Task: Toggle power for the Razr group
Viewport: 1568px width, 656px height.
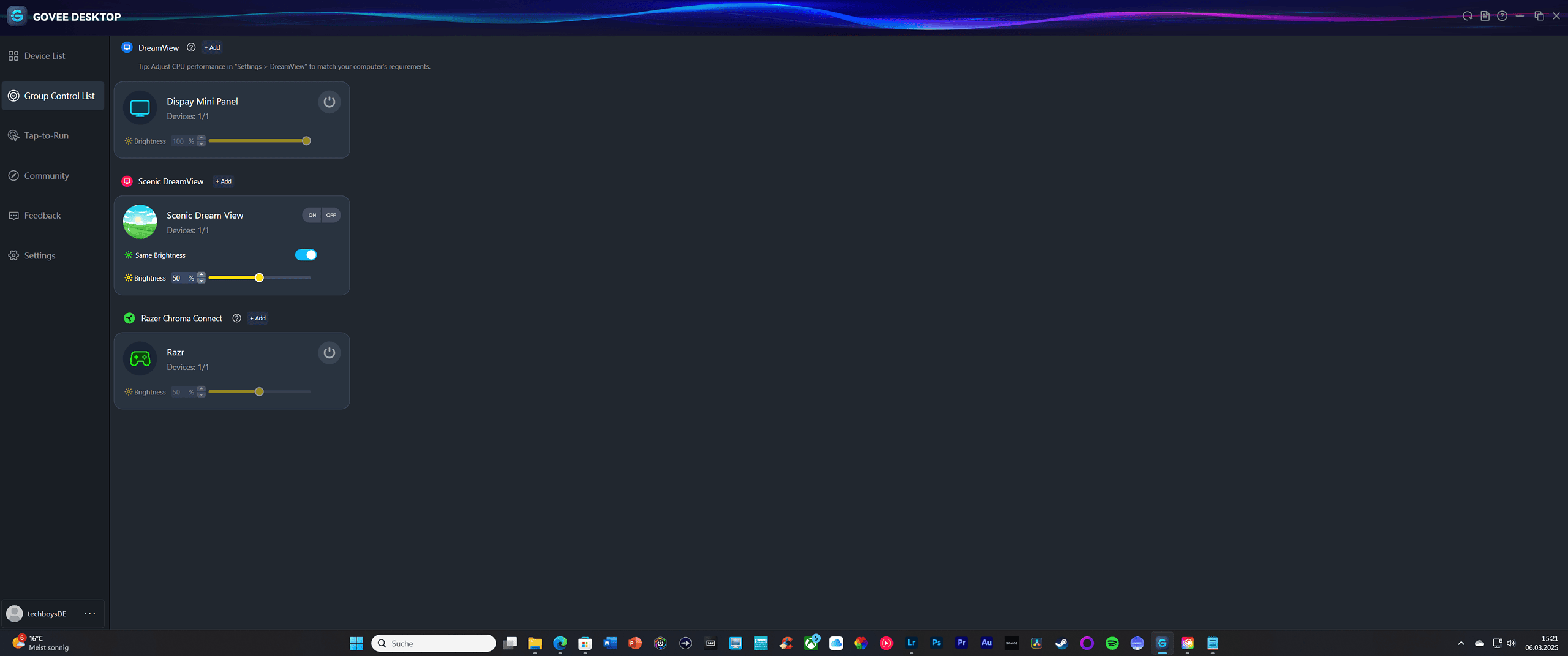Action: pos(330,353)
